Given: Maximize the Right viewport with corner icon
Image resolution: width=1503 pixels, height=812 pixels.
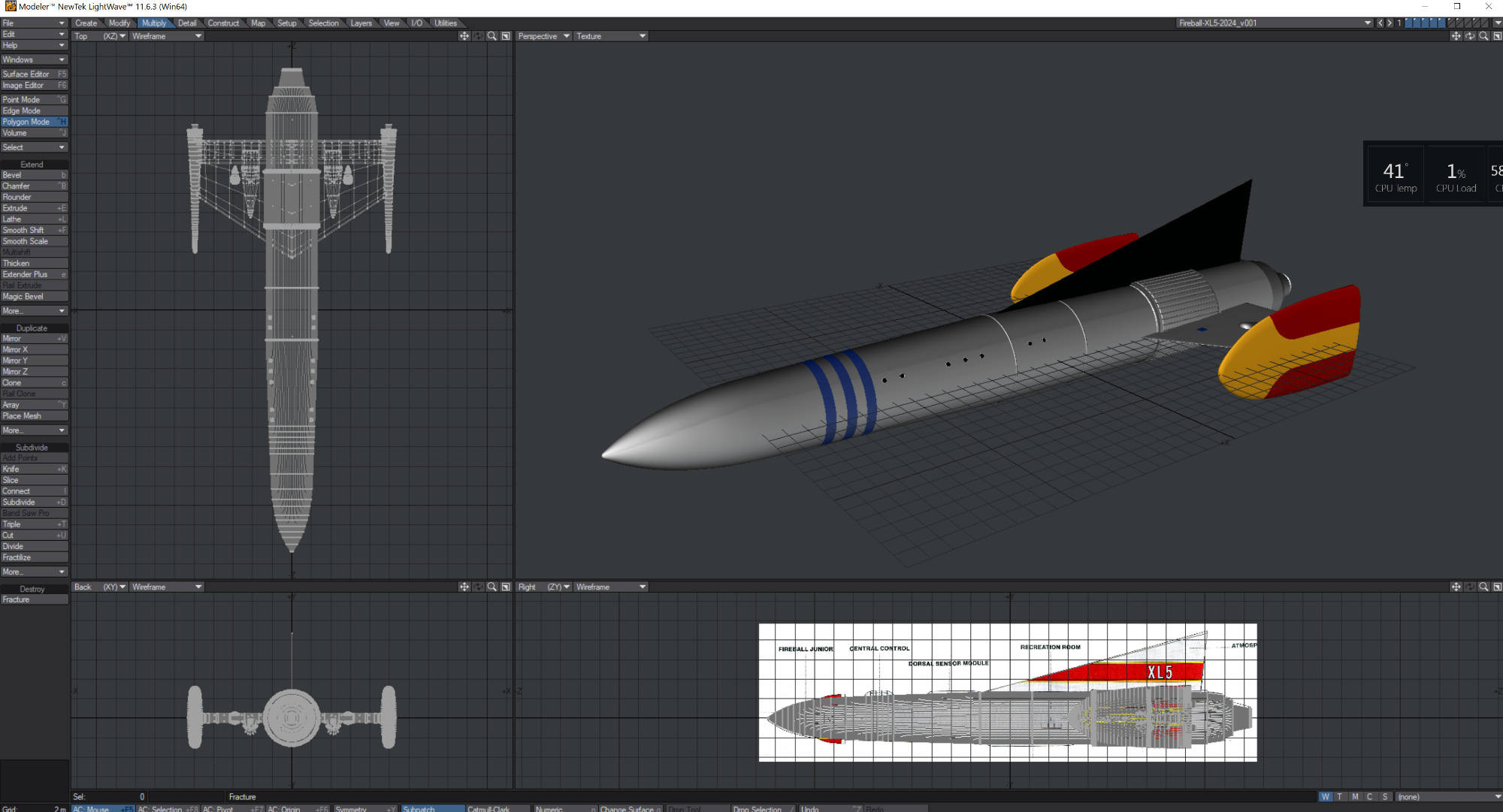Looking at the screenshot, I should [x=1496, y=587].
